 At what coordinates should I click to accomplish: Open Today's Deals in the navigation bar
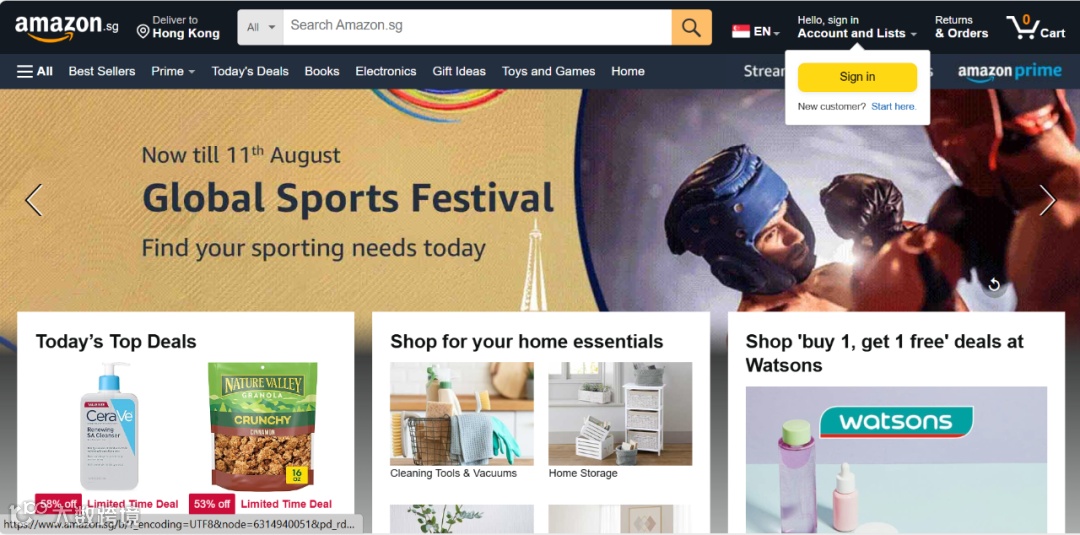250,71
